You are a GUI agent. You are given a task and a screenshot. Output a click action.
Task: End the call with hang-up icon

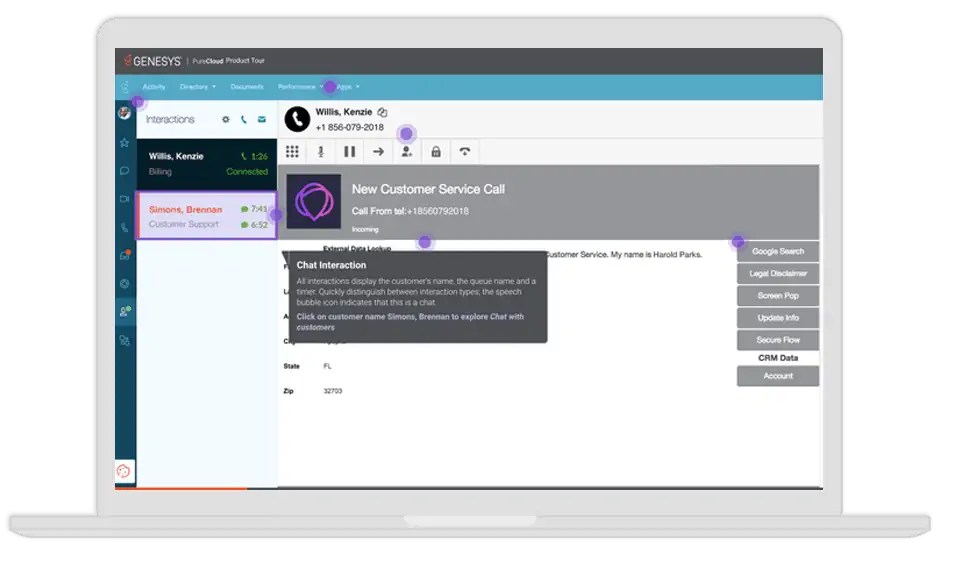465,152
